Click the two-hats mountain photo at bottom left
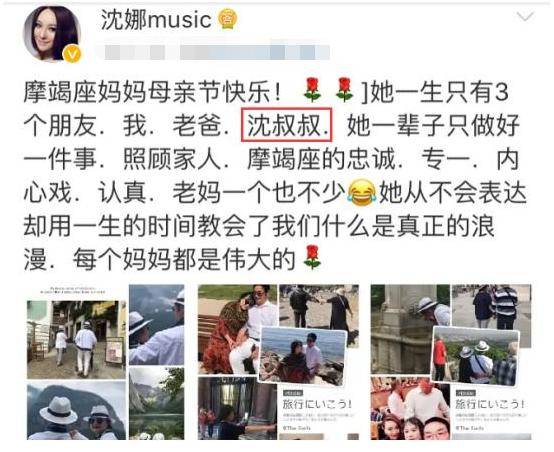Image resolution: width=554 pixels, height=452 pixels. click(76, 411)
